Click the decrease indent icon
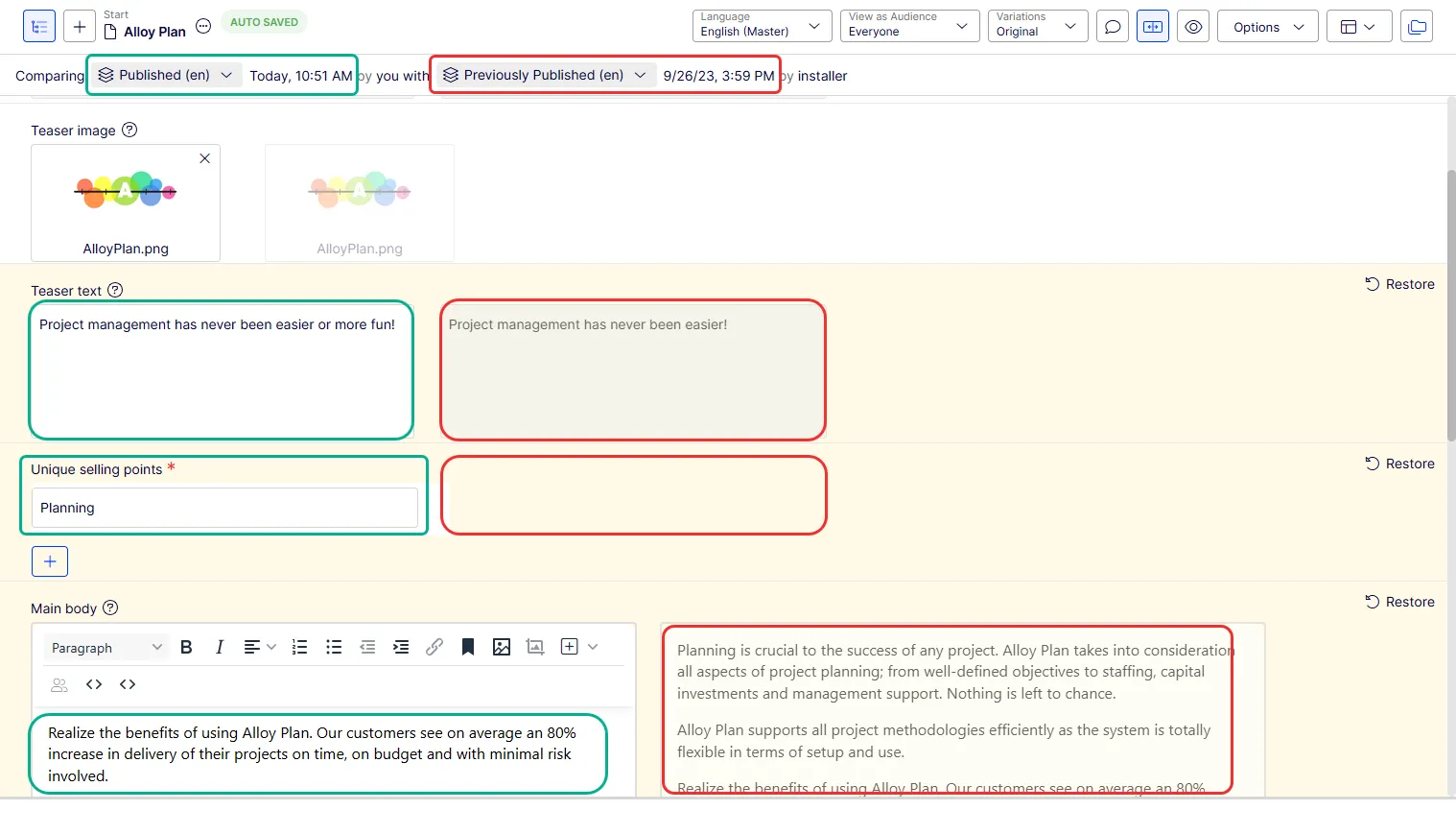Screen dimensions: 1456x834 [x=367, y=647]
